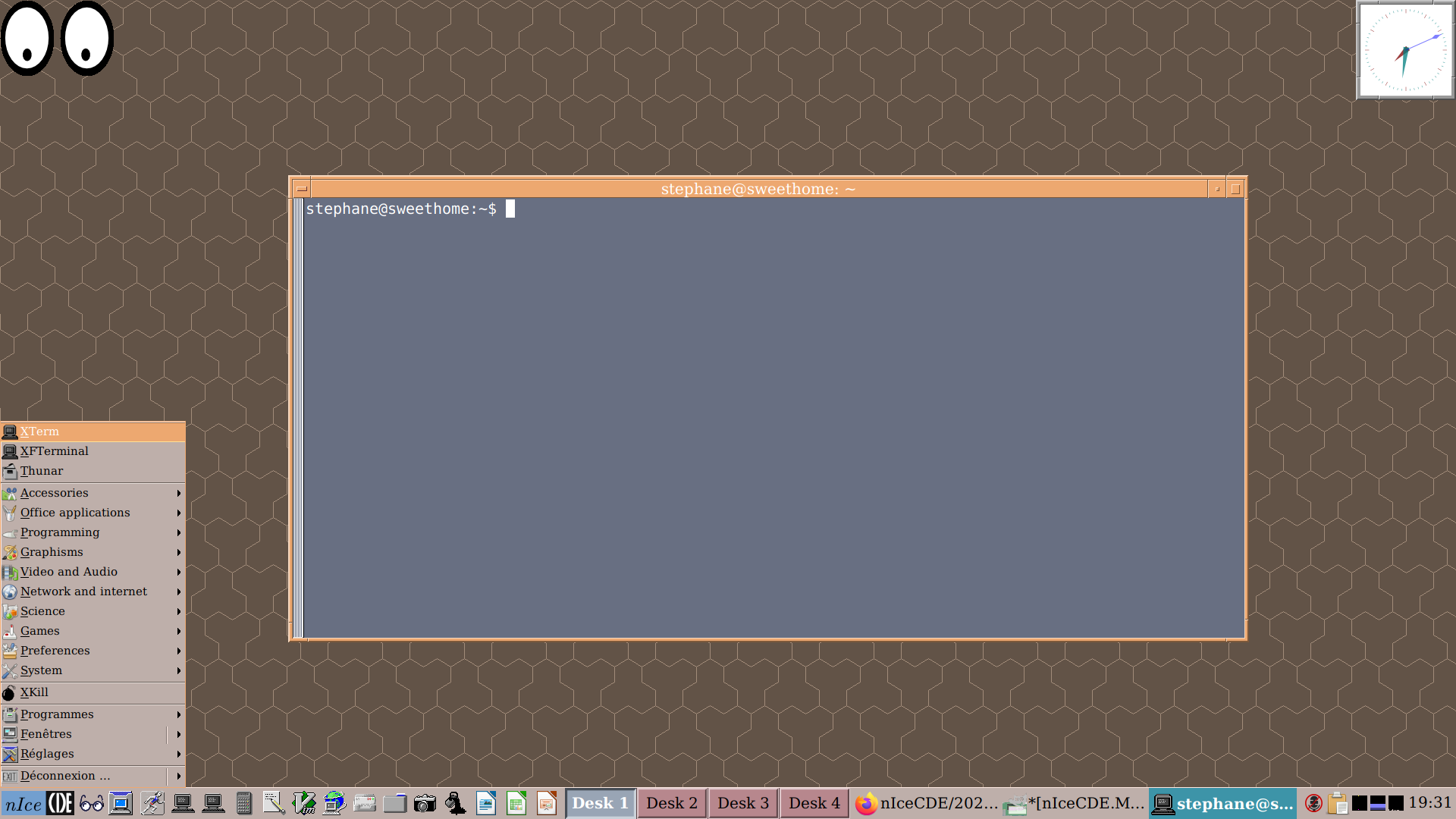Viewport: 1456px width, 819px height.
Task: Activate the *[nIceCDE.M... task button
Action: [1074, 803]
